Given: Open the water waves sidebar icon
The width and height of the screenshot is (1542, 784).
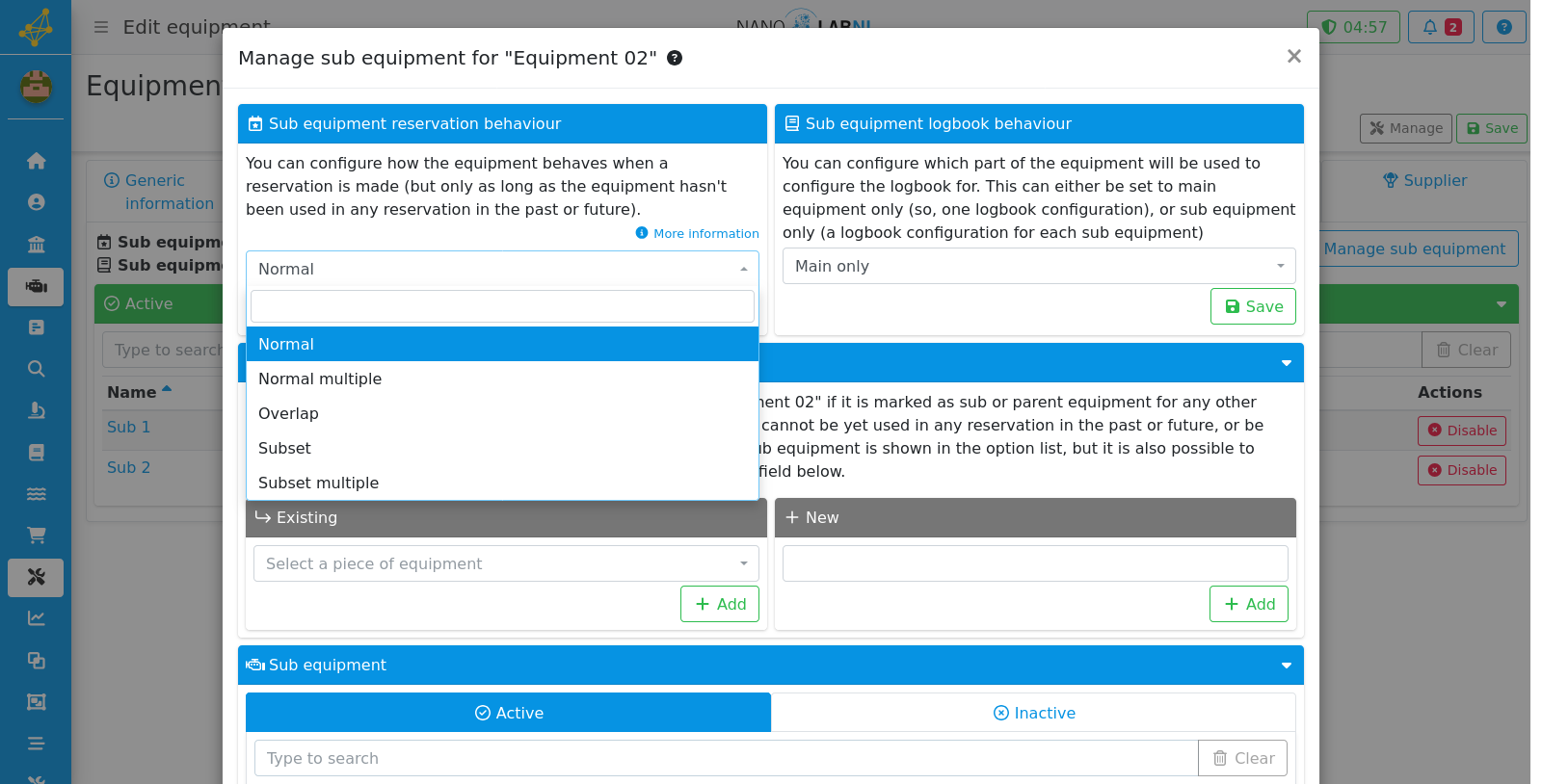Looking at the screenshot, I should pos(36,493).
